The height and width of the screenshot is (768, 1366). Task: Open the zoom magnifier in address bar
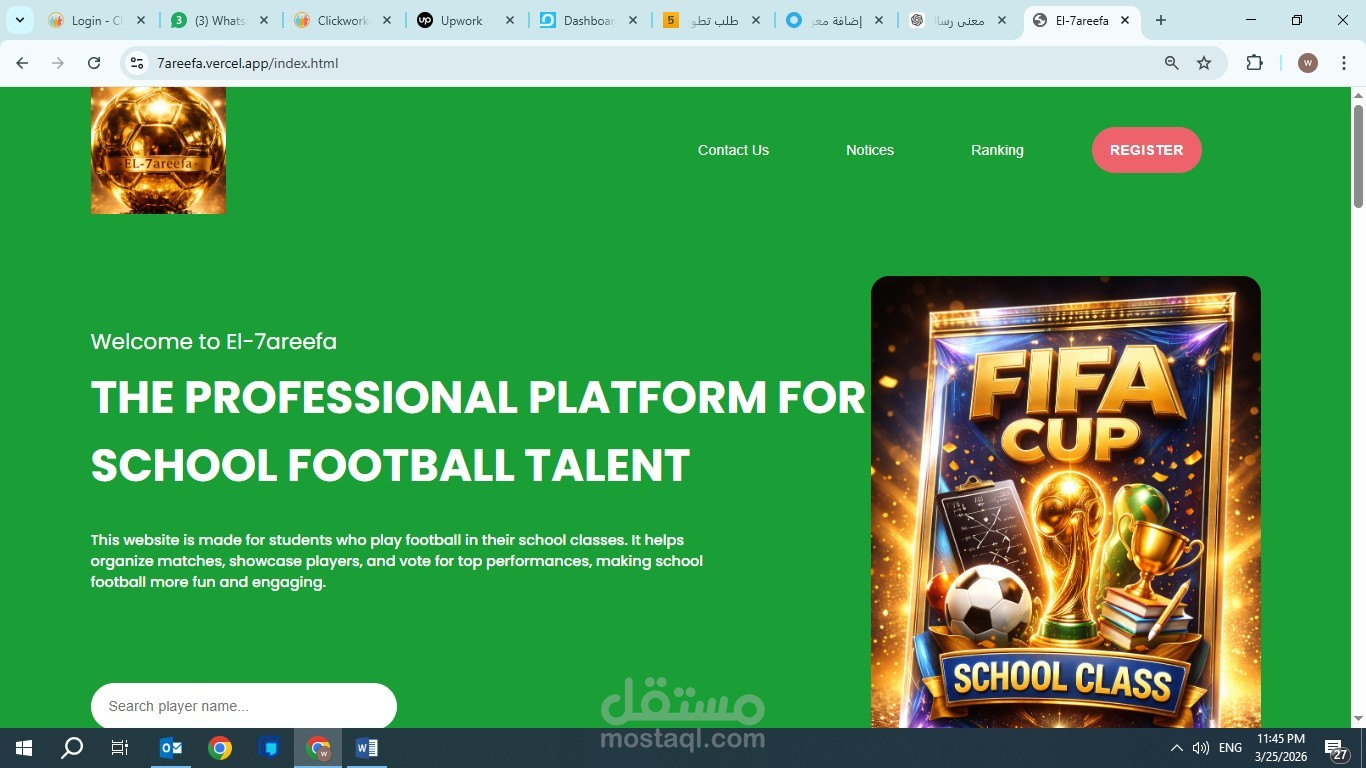(x=1172, y=63)
